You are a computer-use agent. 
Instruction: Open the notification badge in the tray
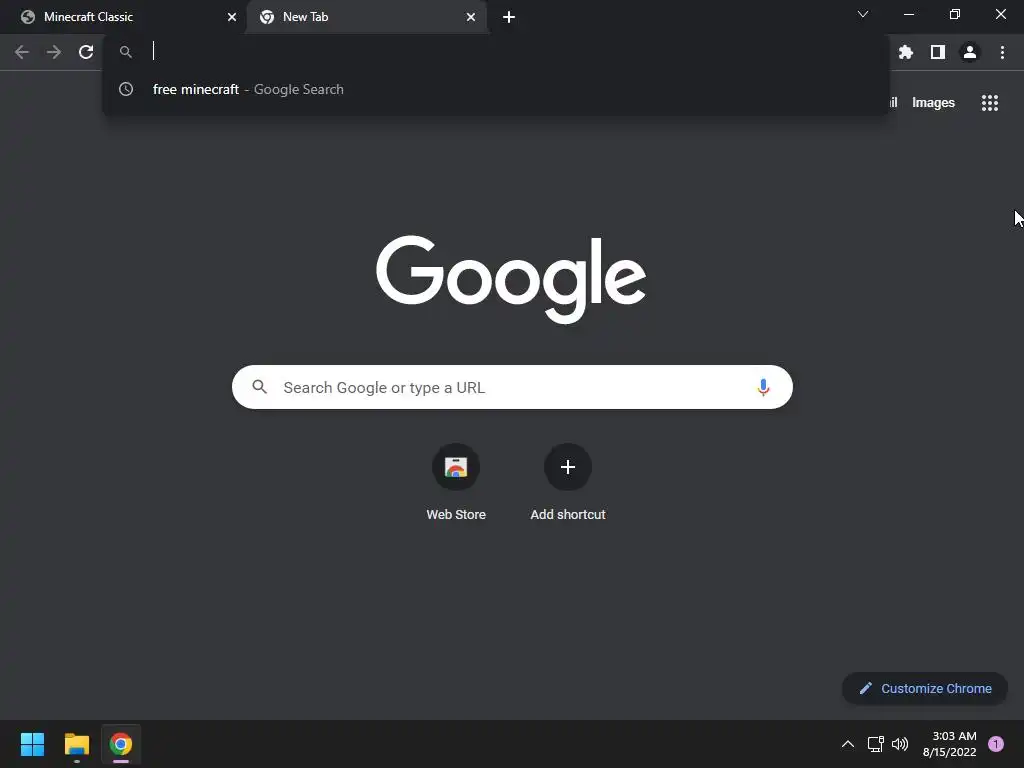(x=996, y=744)
